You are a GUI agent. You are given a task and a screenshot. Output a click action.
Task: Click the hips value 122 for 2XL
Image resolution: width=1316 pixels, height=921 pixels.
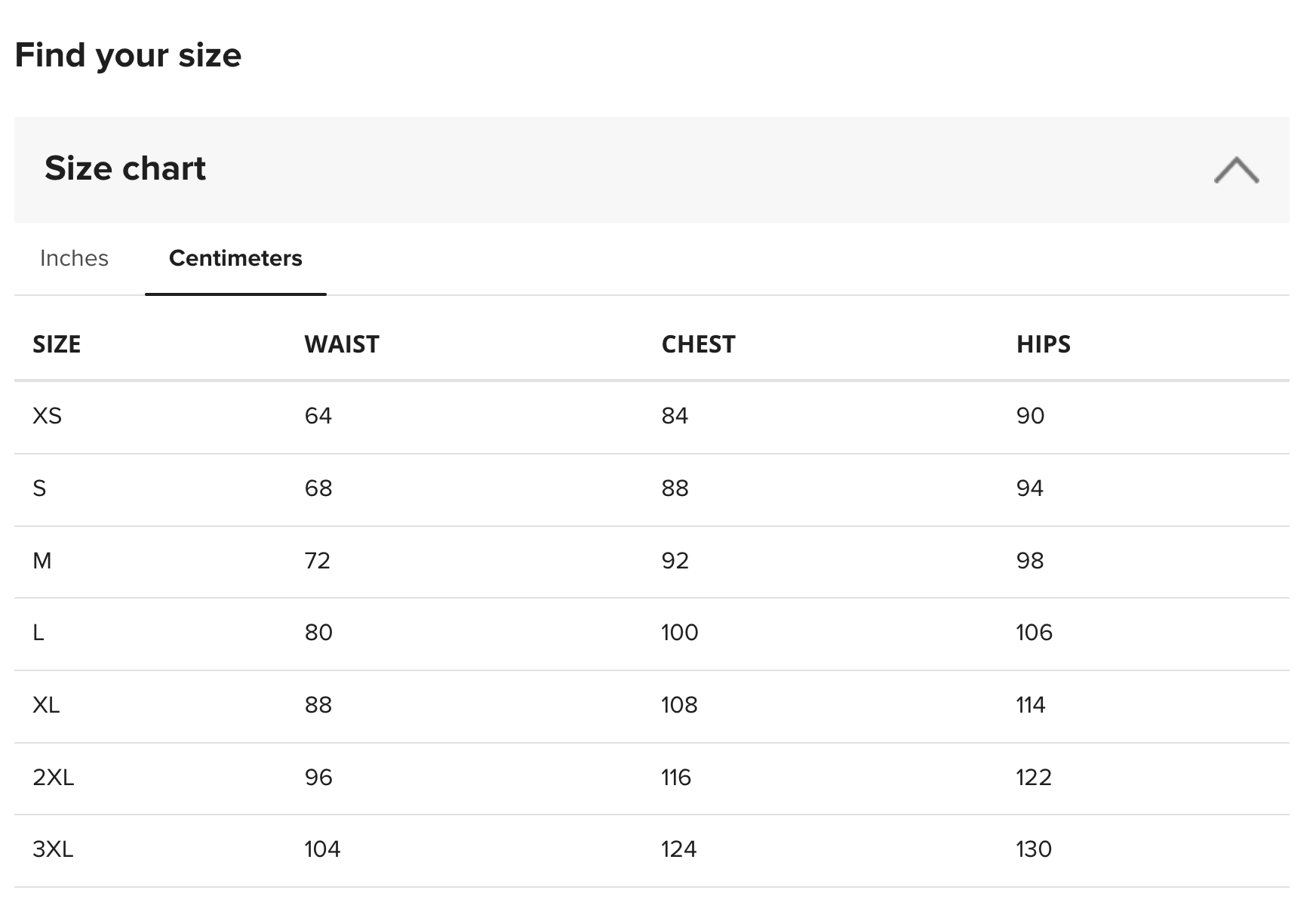[1033, 778]
